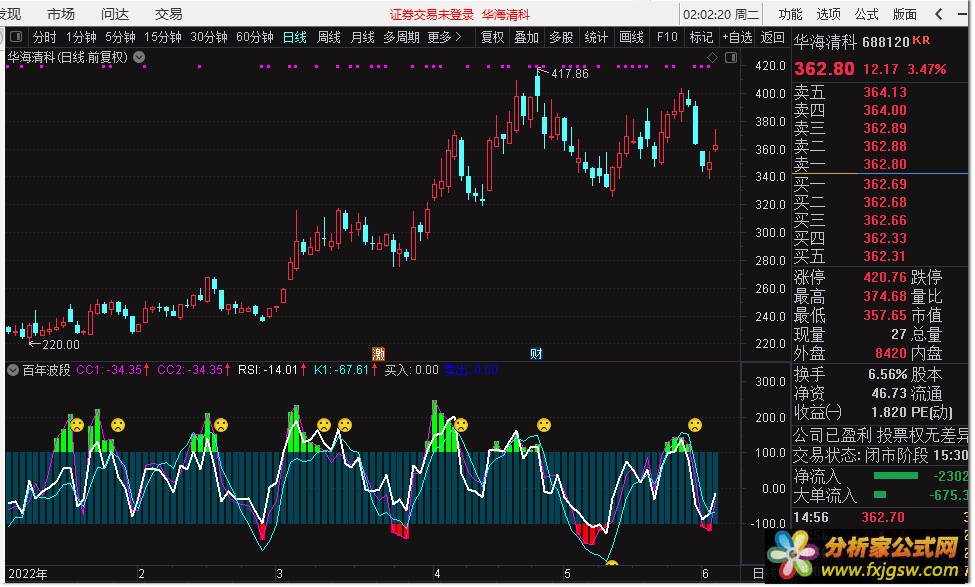Viewport: 975px width, 587px height.
Task: Click the last sad-face sell signal icon
Action: (695, 425)
